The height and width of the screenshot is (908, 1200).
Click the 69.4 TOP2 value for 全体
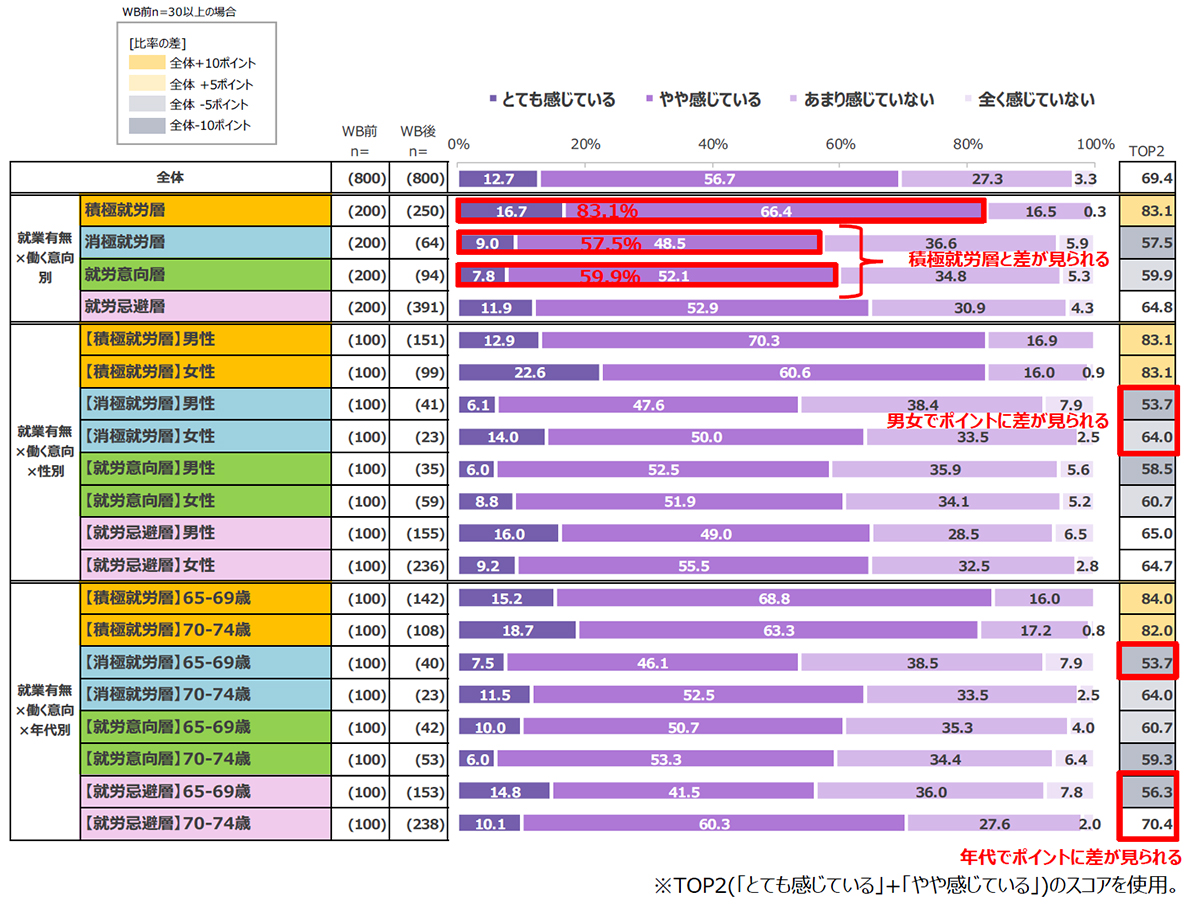[1148, 179]
